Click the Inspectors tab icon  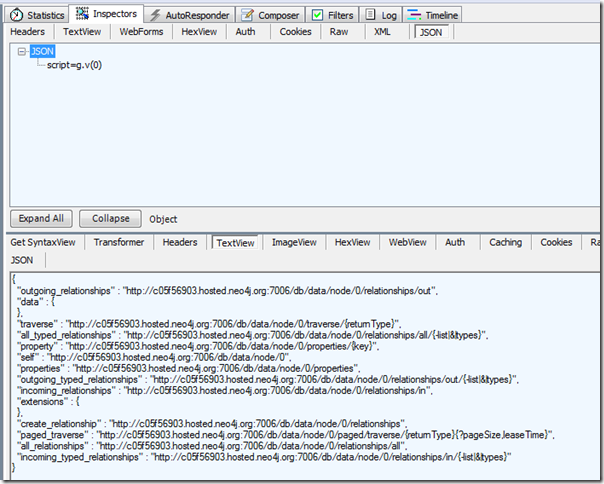coord(81,14)
